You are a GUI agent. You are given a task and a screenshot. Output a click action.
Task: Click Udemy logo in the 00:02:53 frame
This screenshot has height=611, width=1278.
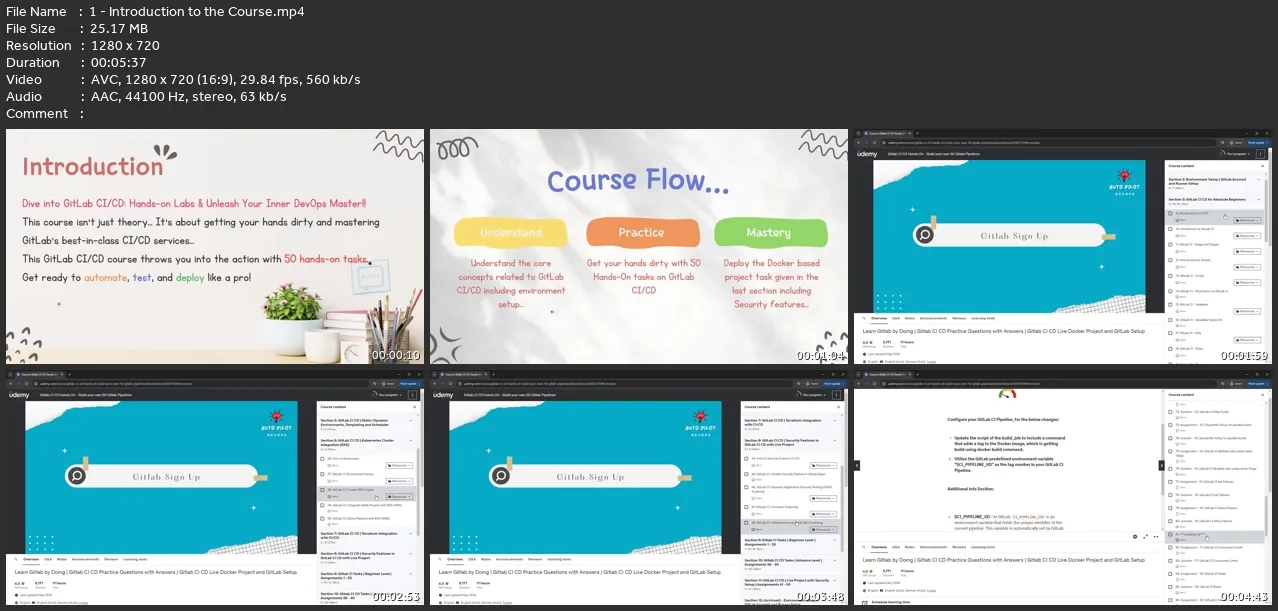coord(19,394)
